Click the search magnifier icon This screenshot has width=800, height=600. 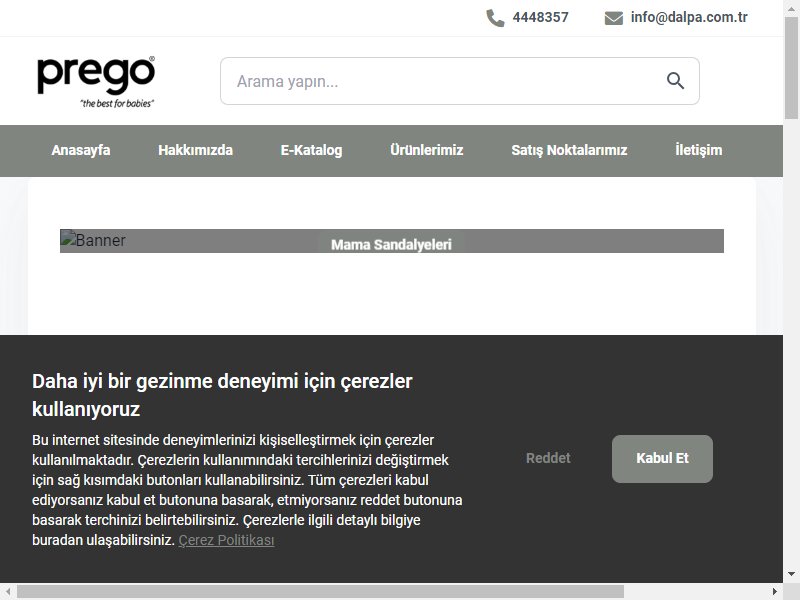675,81
